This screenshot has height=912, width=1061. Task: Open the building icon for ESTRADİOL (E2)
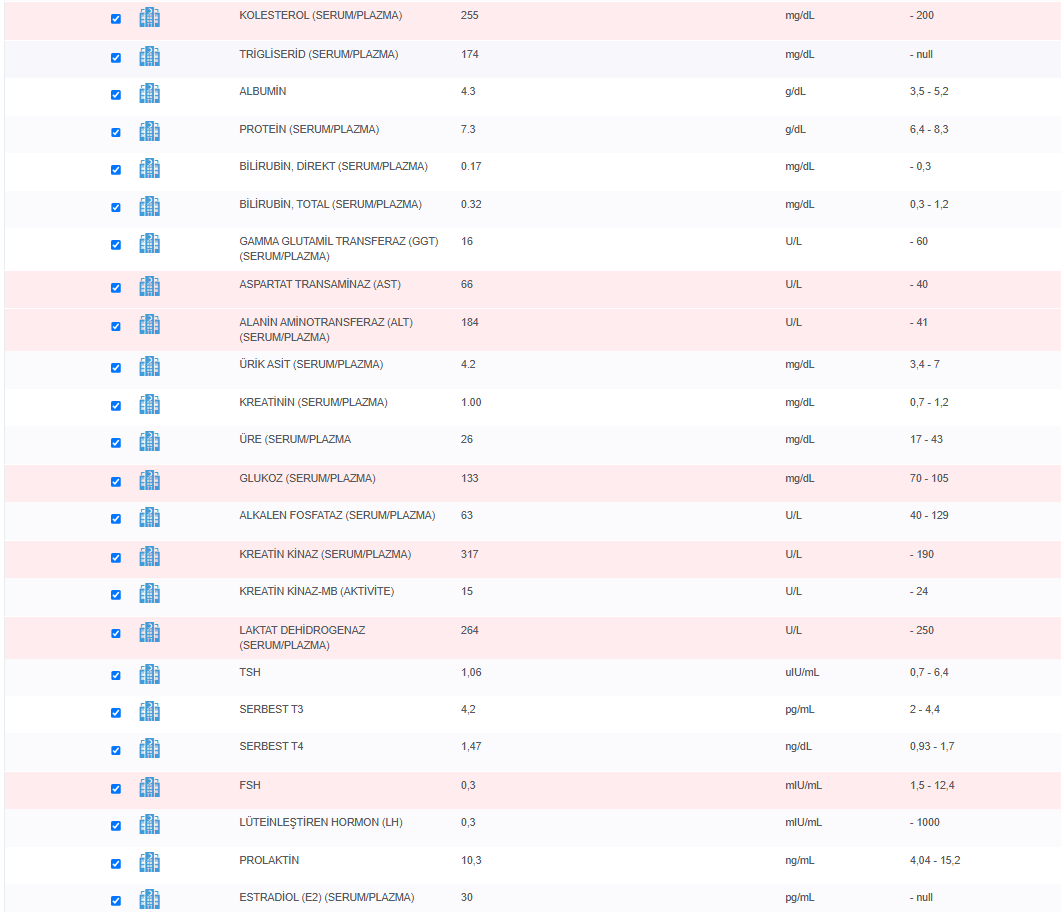pos(150,900)
